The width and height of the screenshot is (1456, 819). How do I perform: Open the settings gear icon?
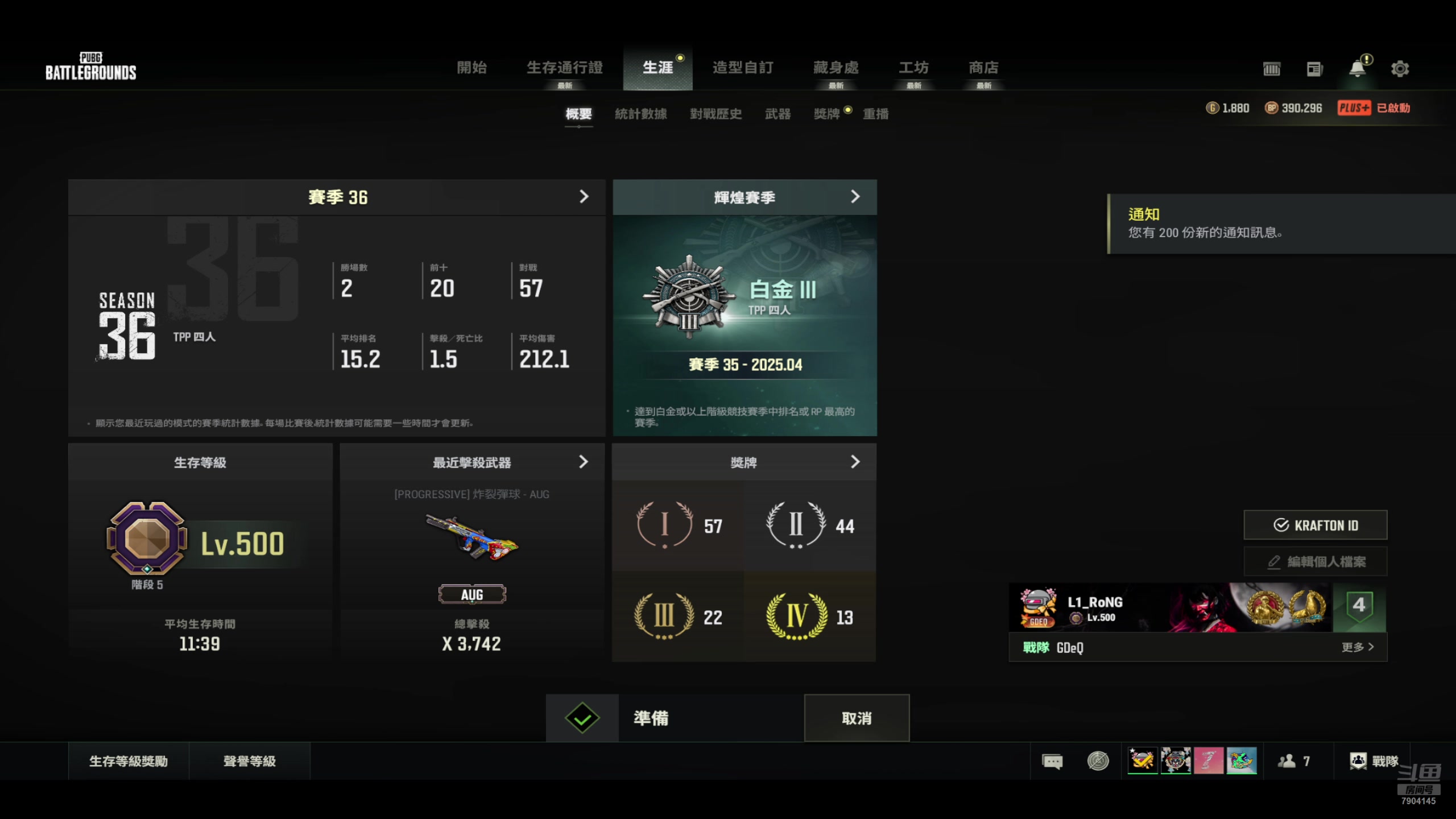coord(1400,69)
